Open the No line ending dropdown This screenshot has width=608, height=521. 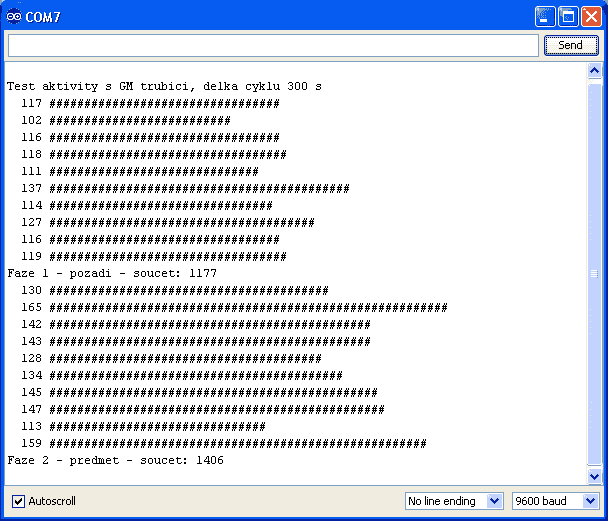click(454, 501)
